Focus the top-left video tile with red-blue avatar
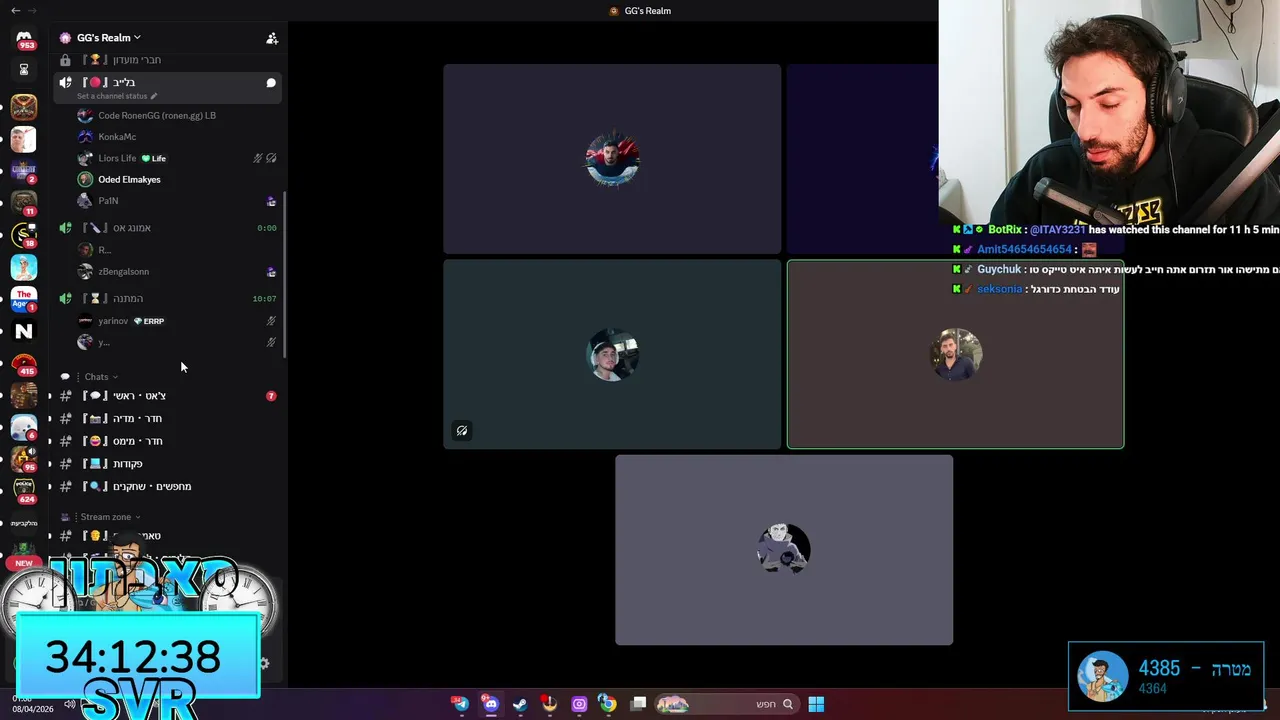This screenshot has height=720, width=1280. click(612, 159)
